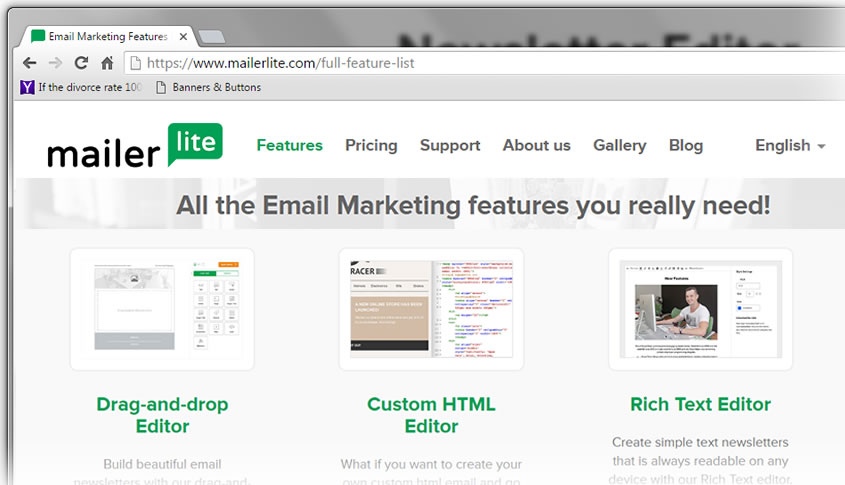845x485 pixels.
Task: Click the 'If the divorce rate' bookmark text
Action: tap(89, 87)
